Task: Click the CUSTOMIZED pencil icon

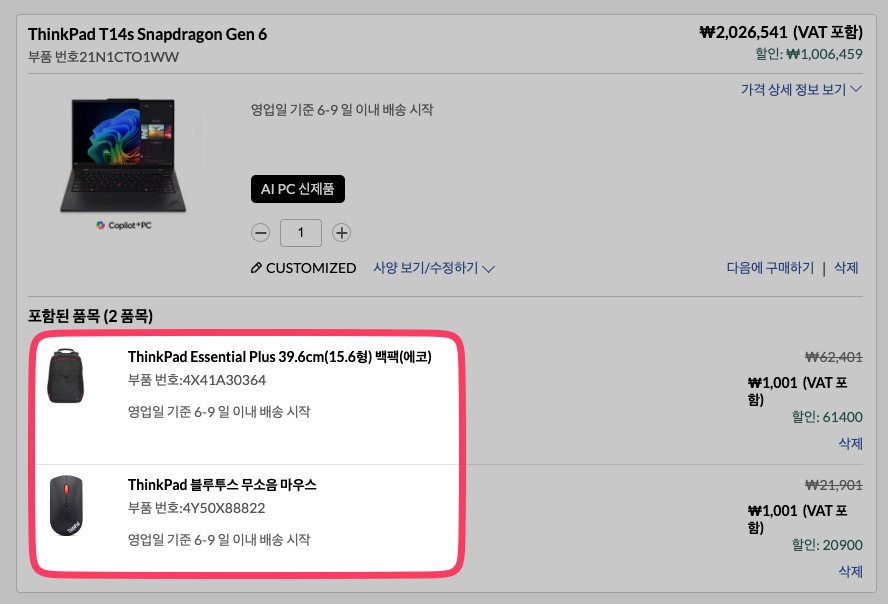Action: 256,268
